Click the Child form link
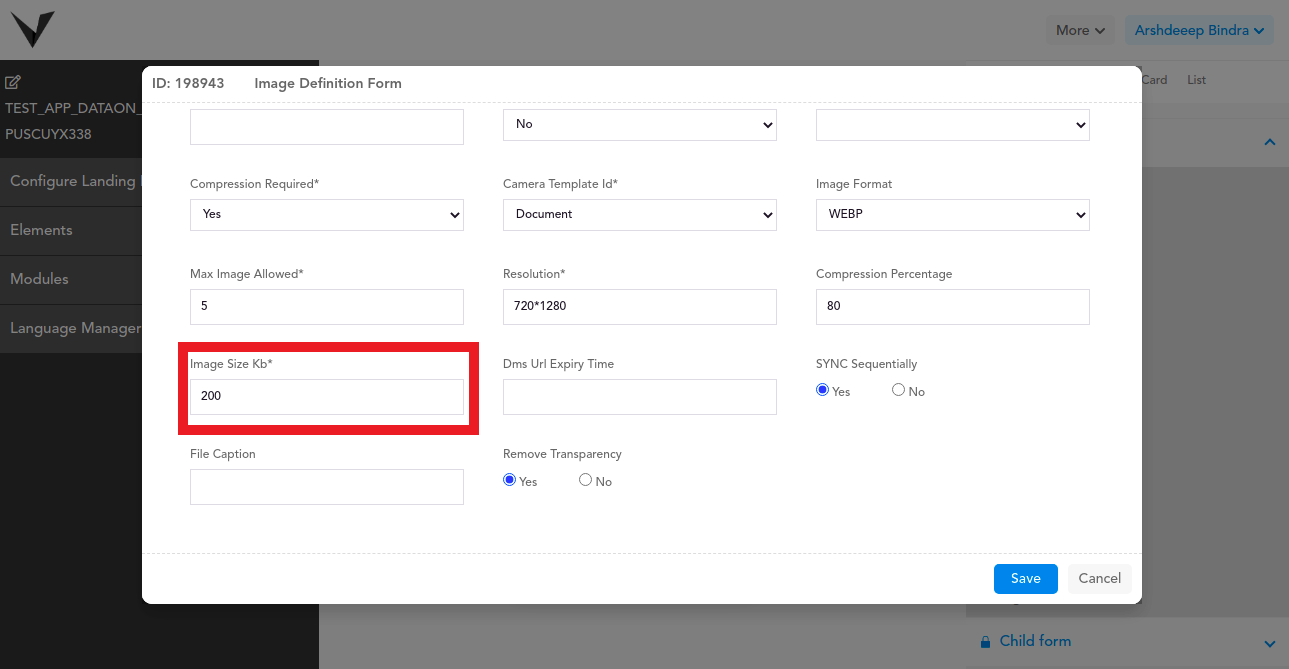This screenshot has height=669, width=1289. point(1035,641)
